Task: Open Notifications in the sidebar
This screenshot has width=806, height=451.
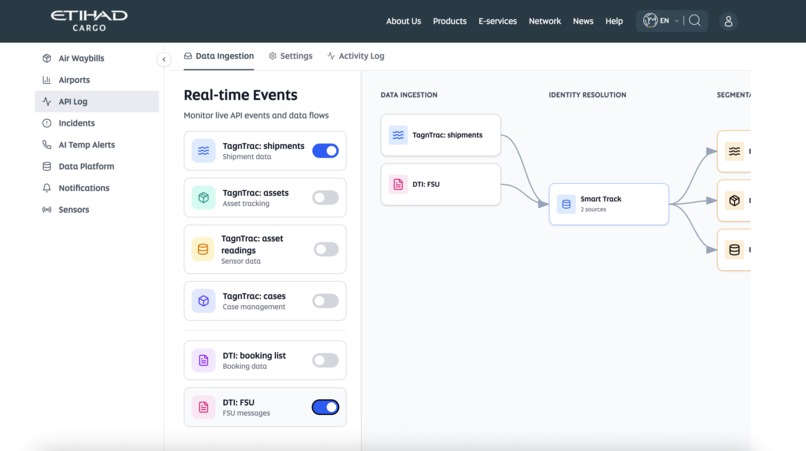Action: tap(97, 188)
